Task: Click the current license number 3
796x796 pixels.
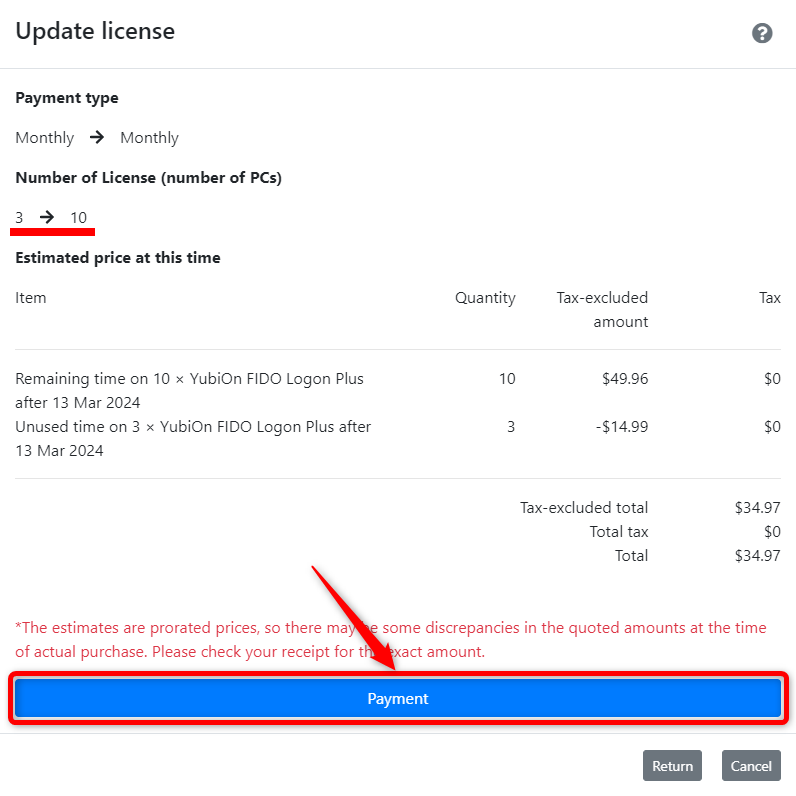Action: [x=19, y=218]
